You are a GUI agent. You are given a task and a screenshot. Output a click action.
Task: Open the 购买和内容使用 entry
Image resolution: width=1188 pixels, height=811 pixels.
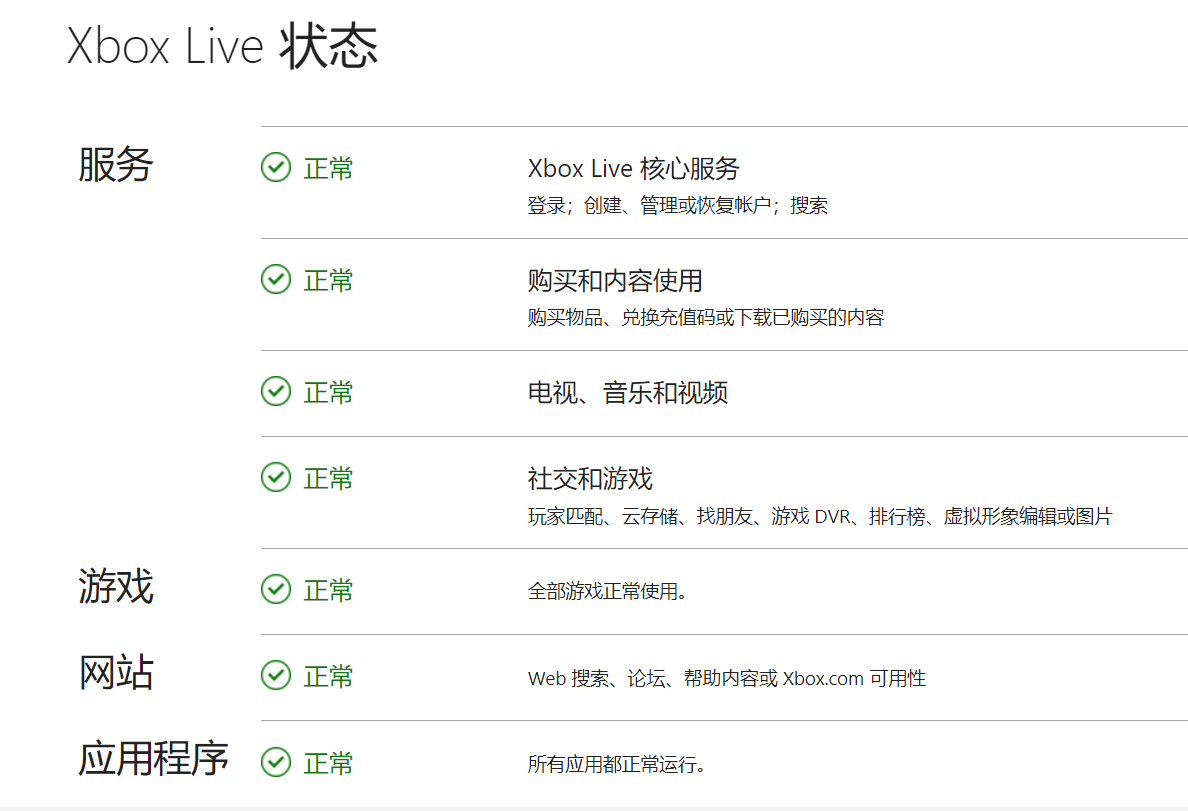pyautogui.click(x=615, y=280)
